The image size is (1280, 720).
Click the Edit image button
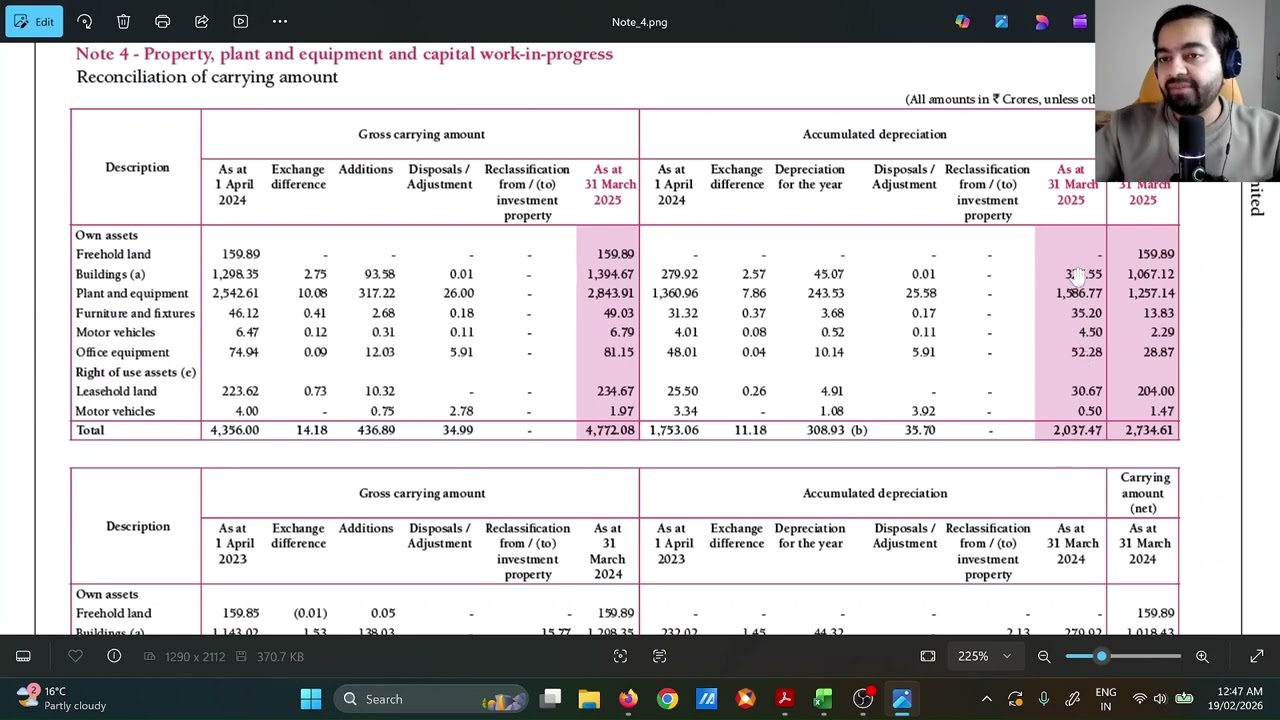click(34, 21)
